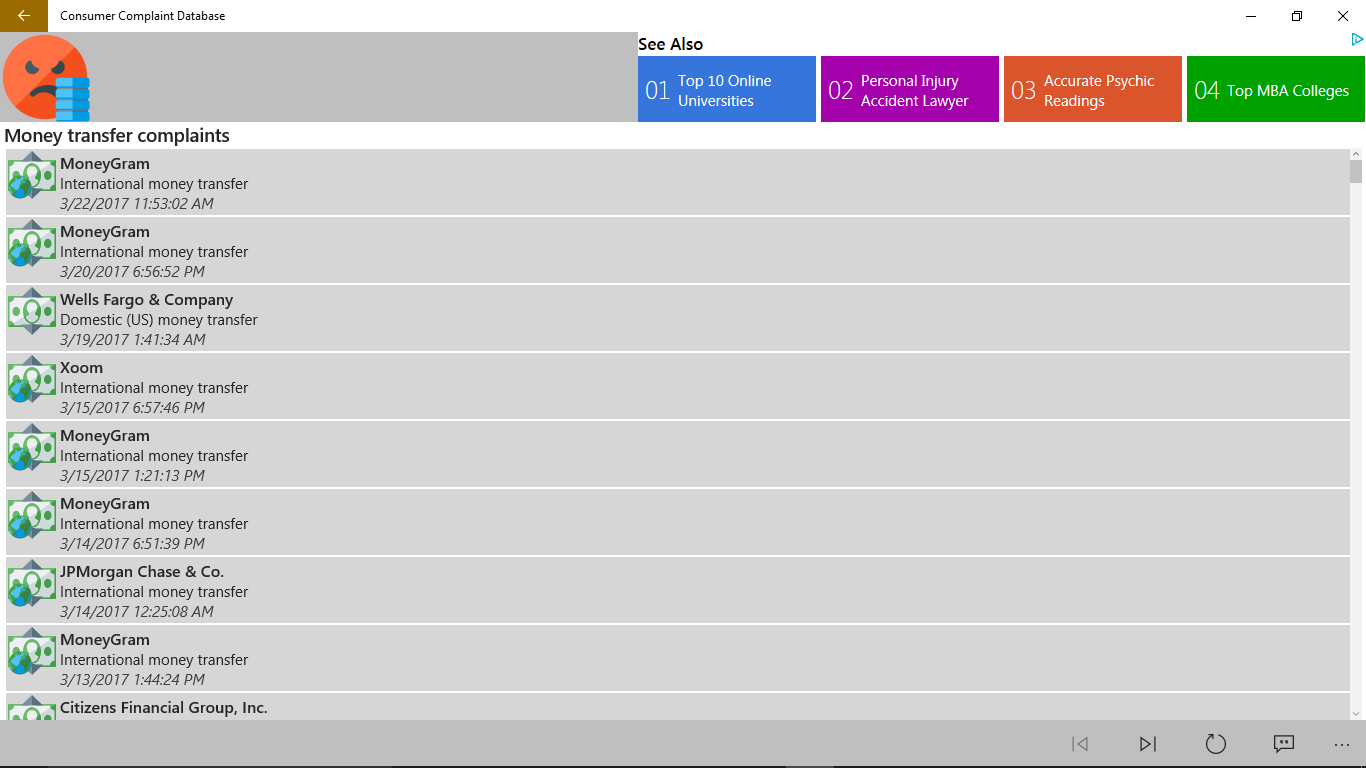Image resolution: width=1366 pixels, height=768 pixels.
Task: Open Top MBA Colleges ad
Action: pyautogui.click(x=1276, y=89)
